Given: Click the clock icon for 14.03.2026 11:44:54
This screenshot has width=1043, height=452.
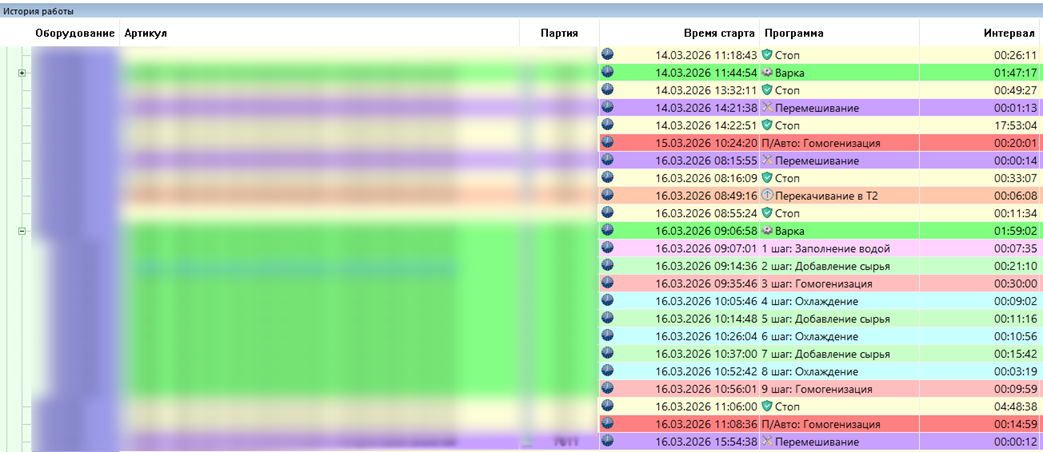Looking at the screenshot, I should [x=607, y=72].
